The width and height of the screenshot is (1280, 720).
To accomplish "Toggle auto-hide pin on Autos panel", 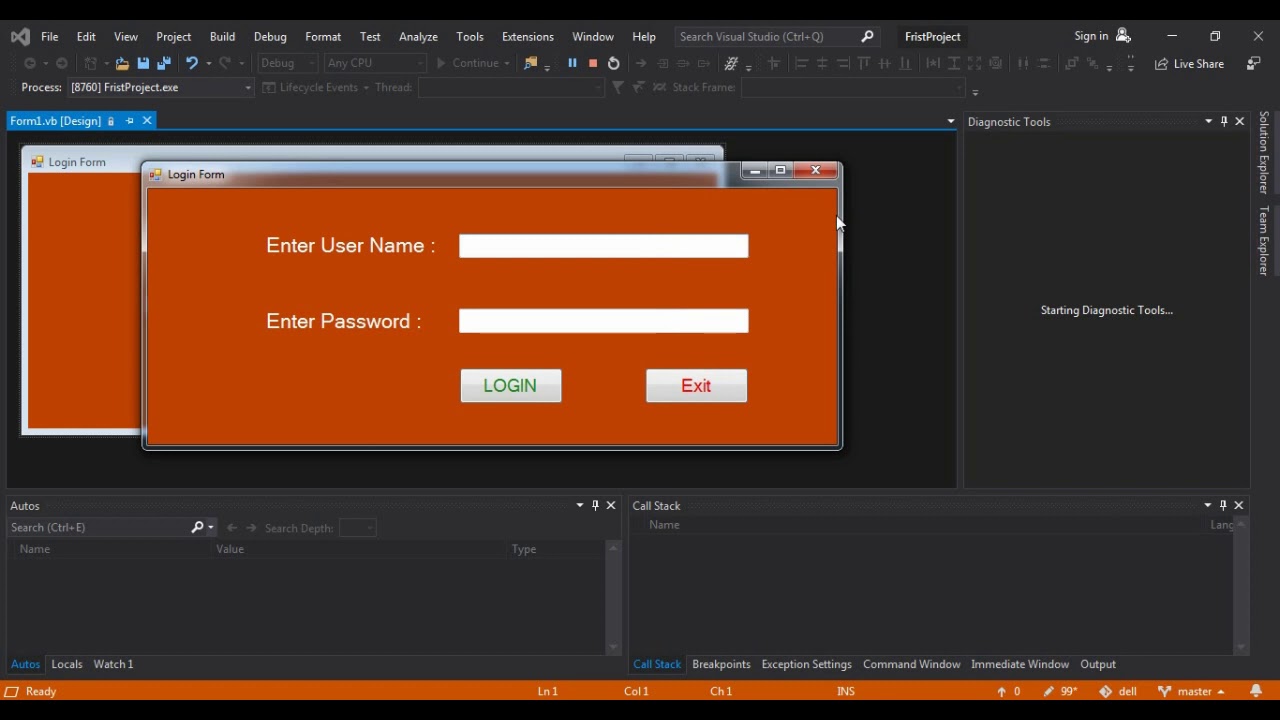I will 595,505.
